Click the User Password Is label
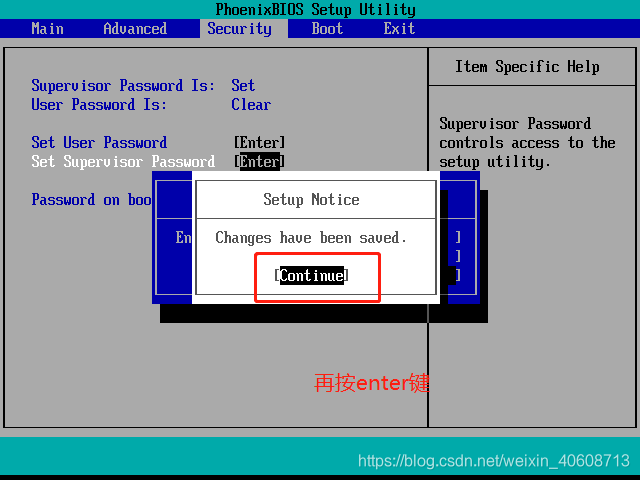 point(99,105)
